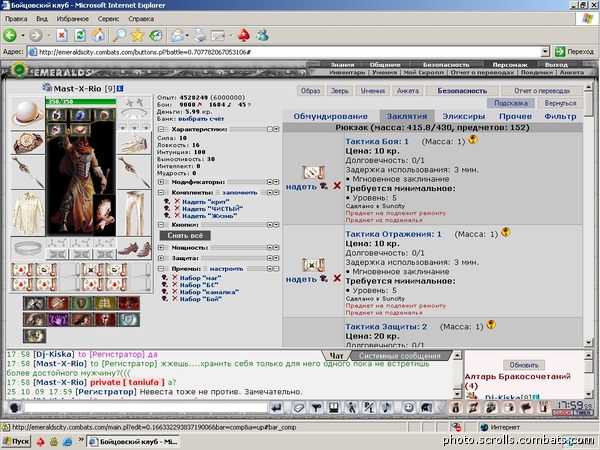Expand the Модификаторы section

(x=161, y=182)
